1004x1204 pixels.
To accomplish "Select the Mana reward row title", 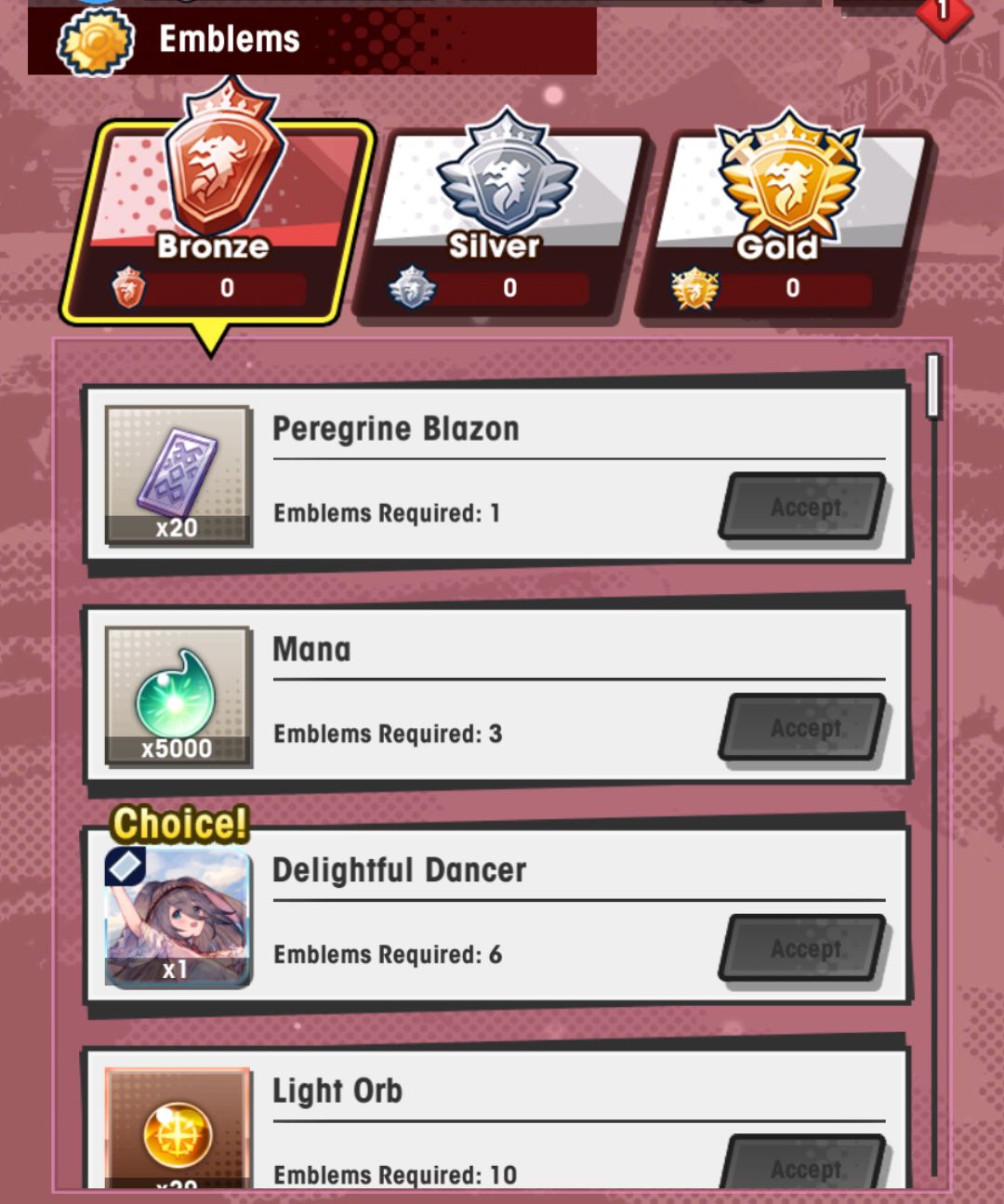I will tap(311, 649).
